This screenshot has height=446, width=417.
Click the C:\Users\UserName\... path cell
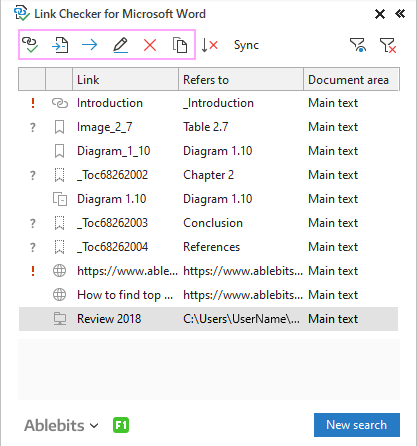pyautogui.click(x=242, y=319)
